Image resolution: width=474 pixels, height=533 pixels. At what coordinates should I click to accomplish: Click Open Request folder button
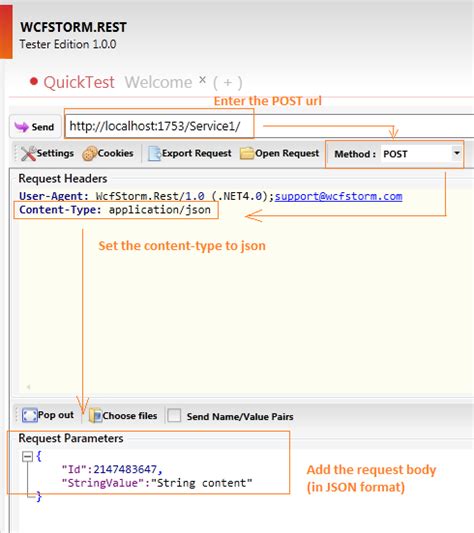click(x=280, y=153)
